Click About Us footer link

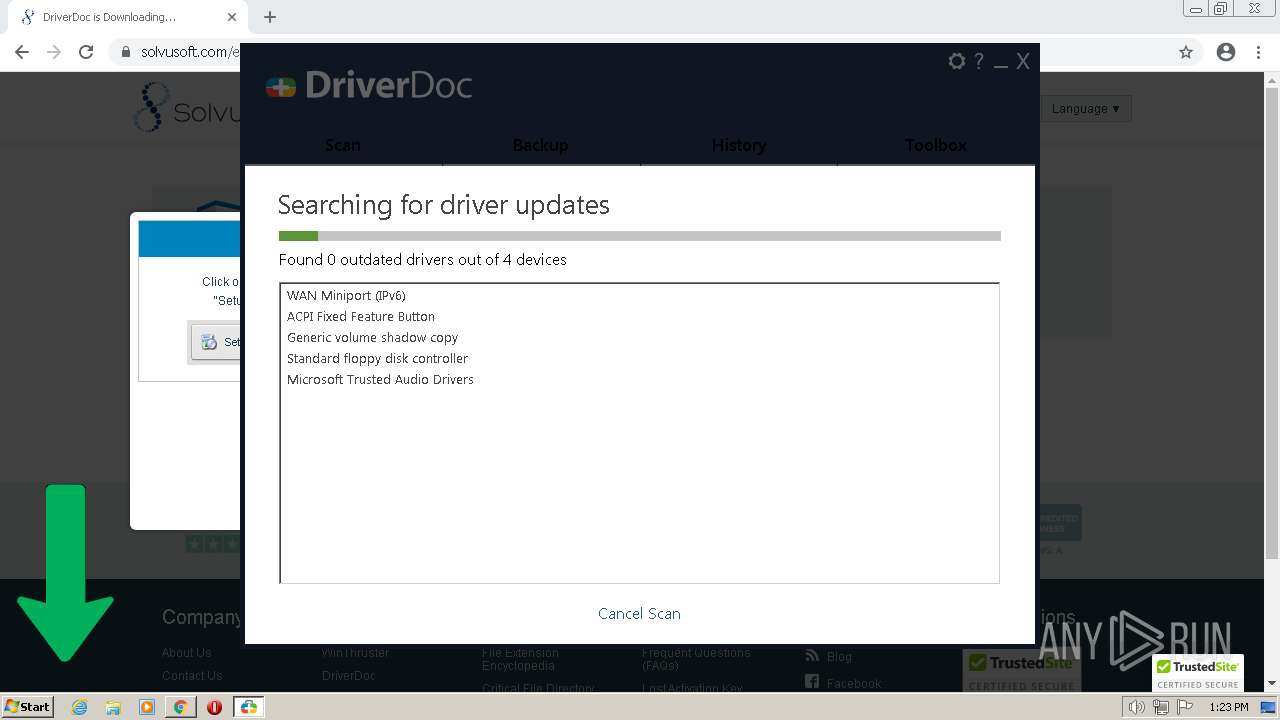coord(187,652)
